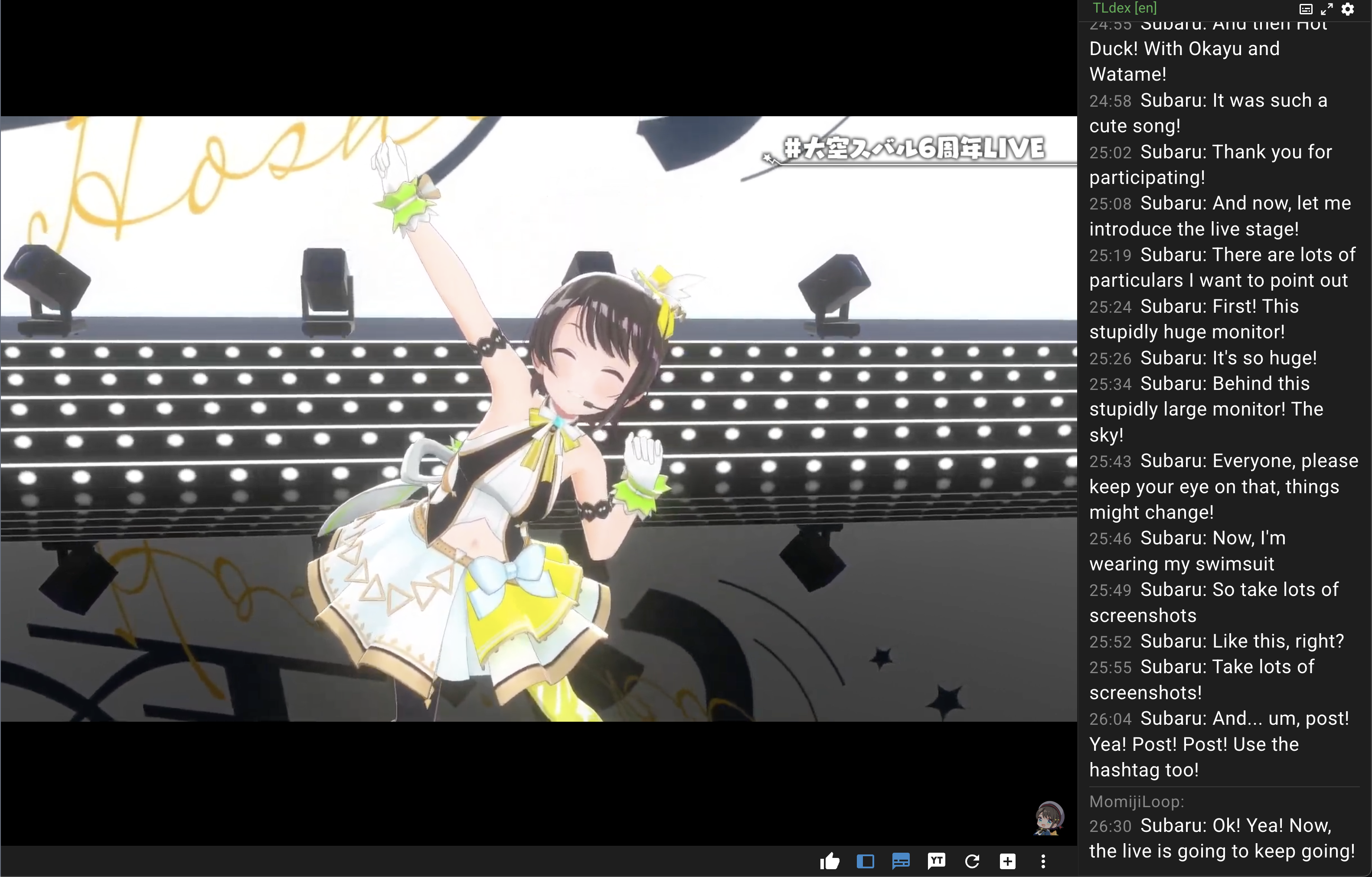Screen dimensions: 1372x877
Task: Jump to the 25:08 timestamp
Action: click(x=1110, y=204)
